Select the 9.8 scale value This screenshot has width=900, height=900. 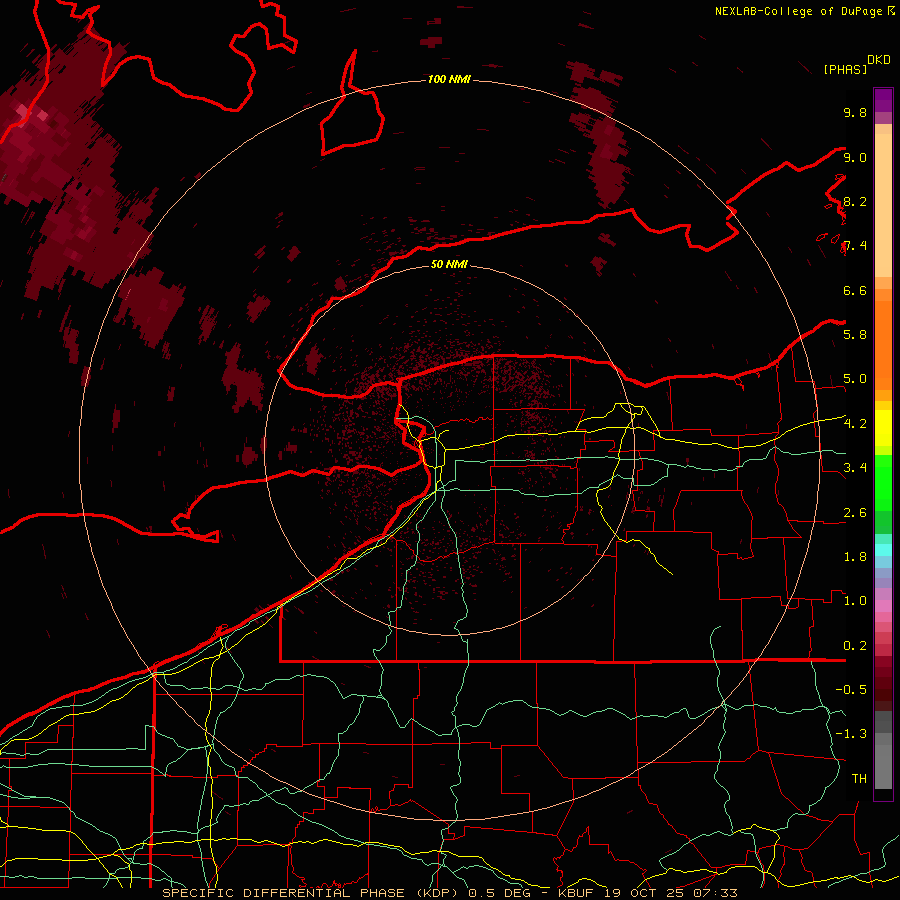point(855,112)
